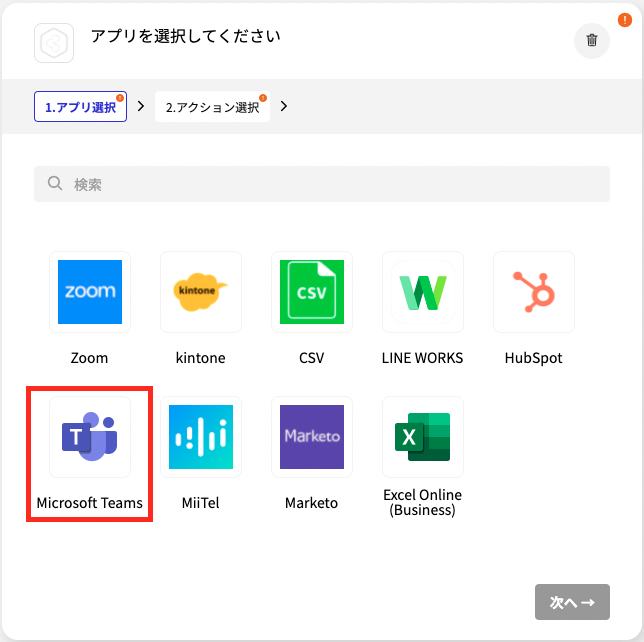
Task: Choose the kintone app icon
Action: (x=201, y=292)
